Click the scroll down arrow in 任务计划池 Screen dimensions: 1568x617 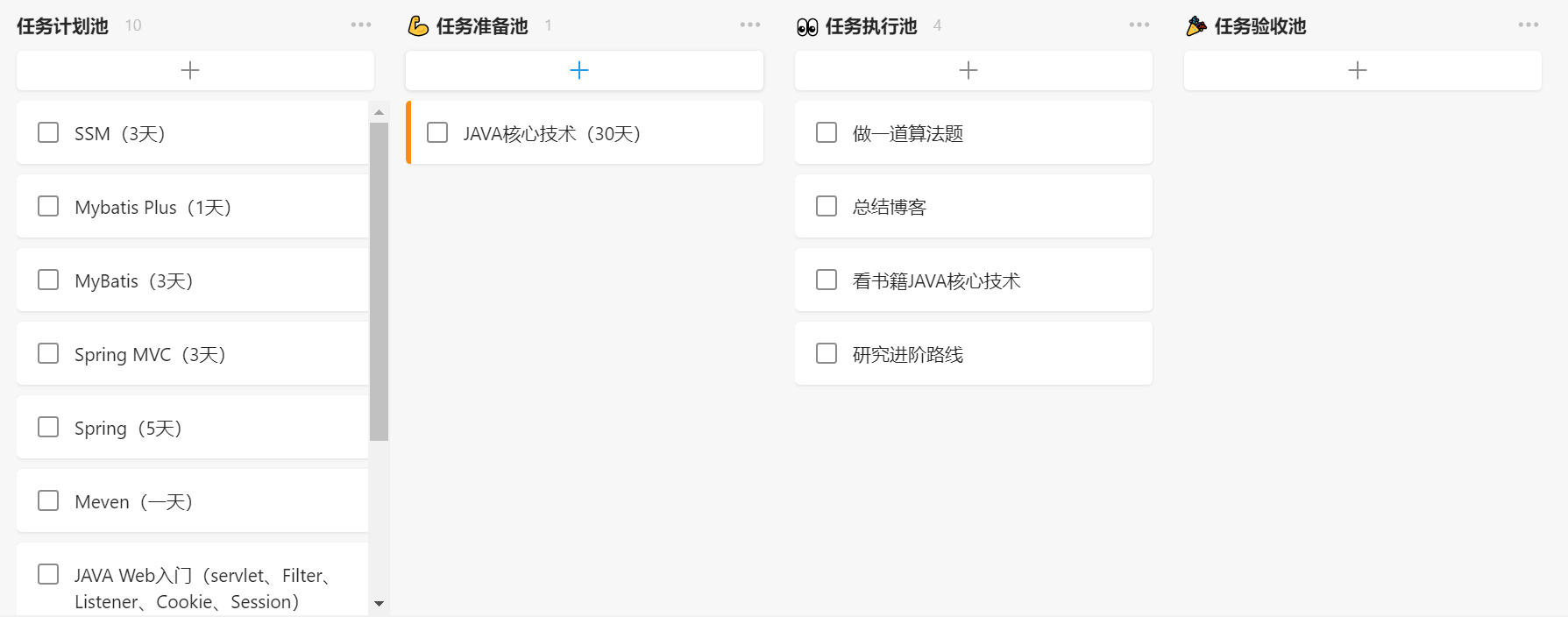pos(379,603)
